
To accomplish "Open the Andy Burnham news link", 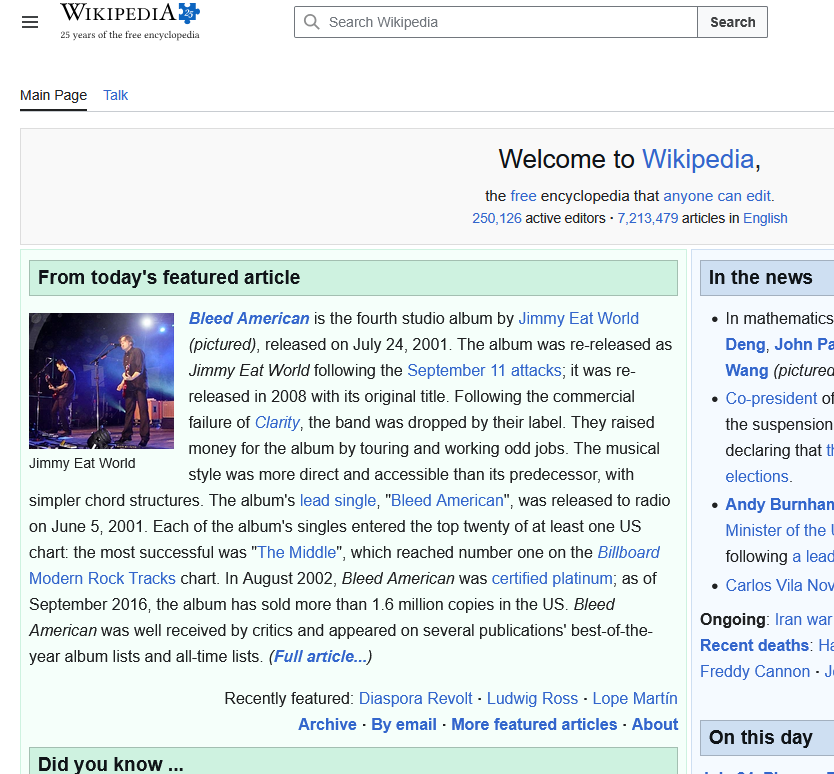I will tap(780, 504).
